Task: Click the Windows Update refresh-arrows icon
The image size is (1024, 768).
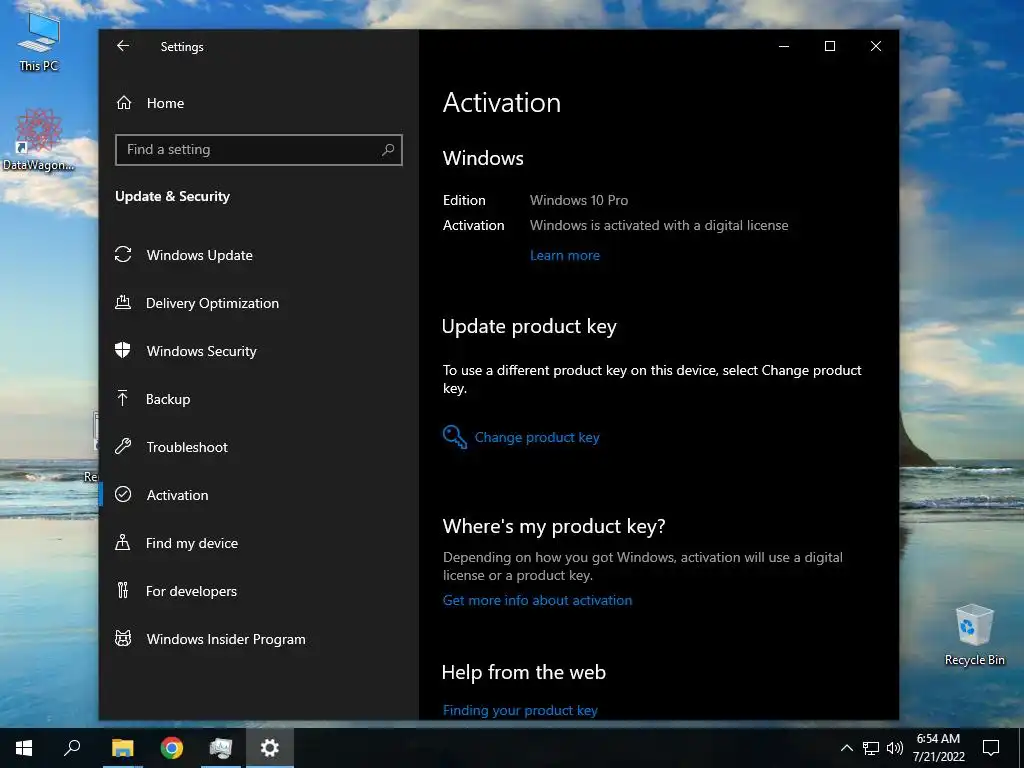Action: (123, 255)
